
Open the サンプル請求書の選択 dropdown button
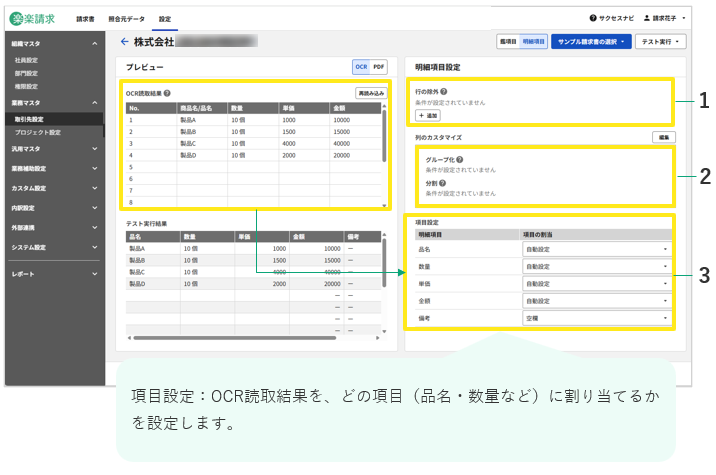coord(591,42)
